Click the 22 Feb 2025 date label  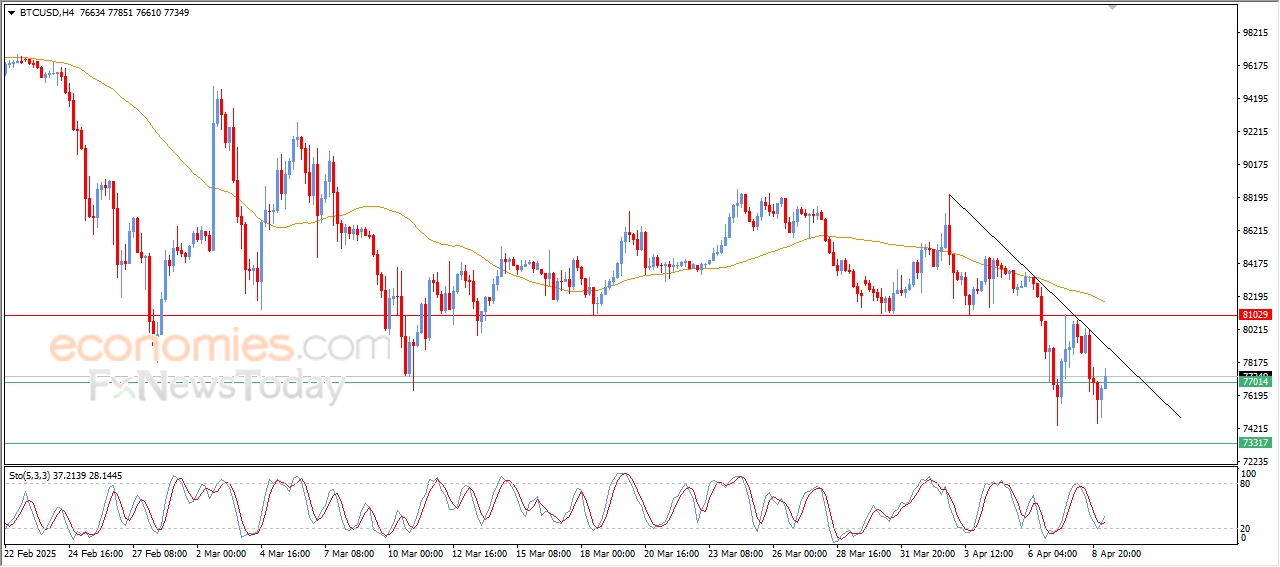pyautogui.click(x=31, y=553)
